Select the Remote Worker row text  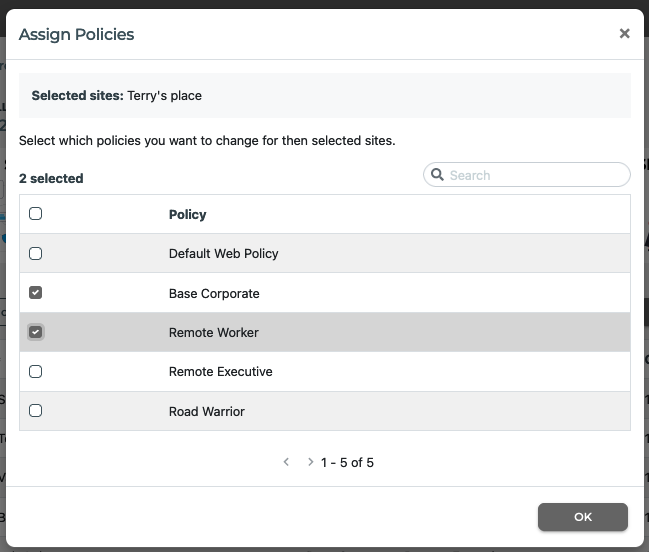click(x=214, y=332)
